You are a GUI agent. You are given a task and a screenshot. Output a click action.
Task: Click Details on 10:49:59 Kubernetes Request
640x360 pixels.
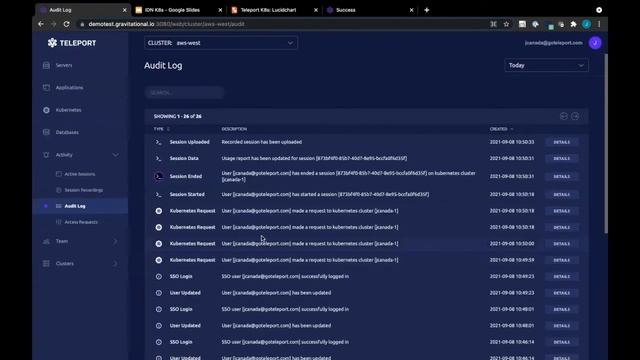562,260
